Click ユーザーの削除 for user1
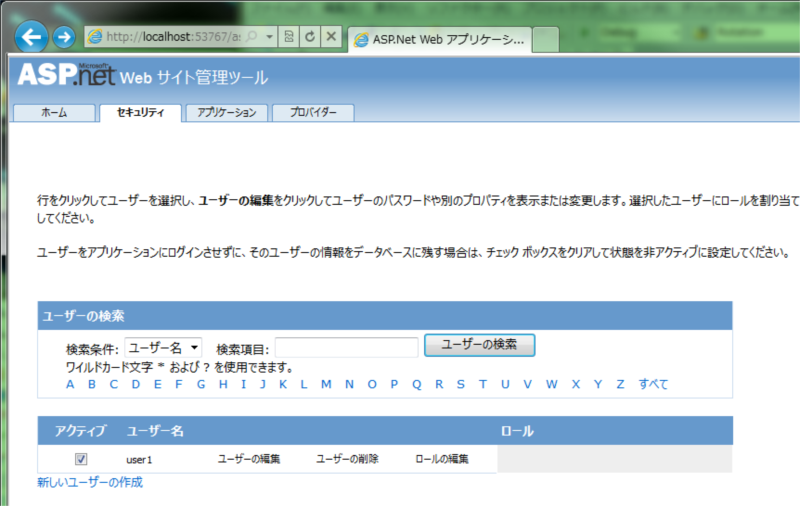800x506 pixels. [347, 459]
